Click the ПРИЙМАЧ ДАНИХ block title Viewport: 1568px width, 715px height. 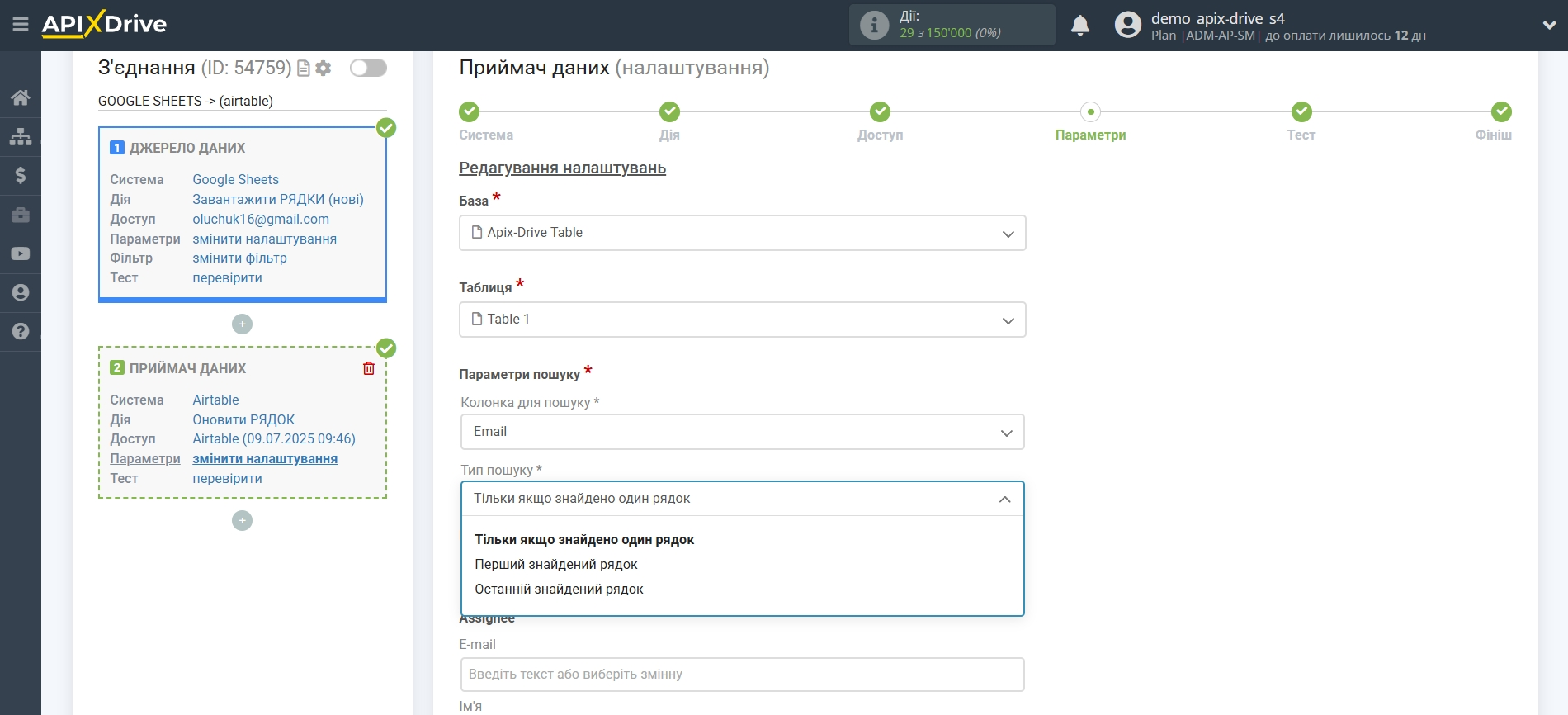pyautogui.click(x=187, y=369)
